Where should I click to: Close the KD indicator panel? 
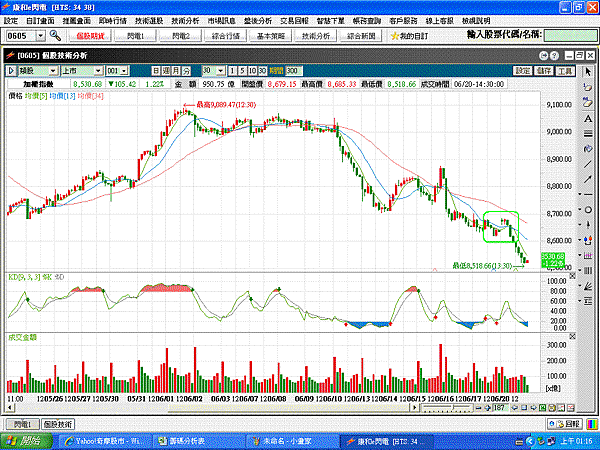point(572,276)
